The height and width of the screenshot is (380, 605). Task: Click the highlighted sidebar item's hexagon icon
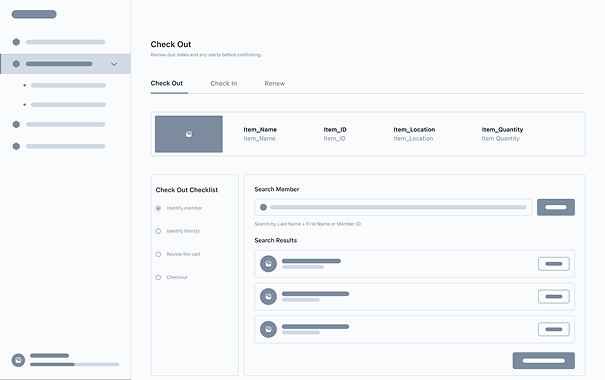(16, 64)
